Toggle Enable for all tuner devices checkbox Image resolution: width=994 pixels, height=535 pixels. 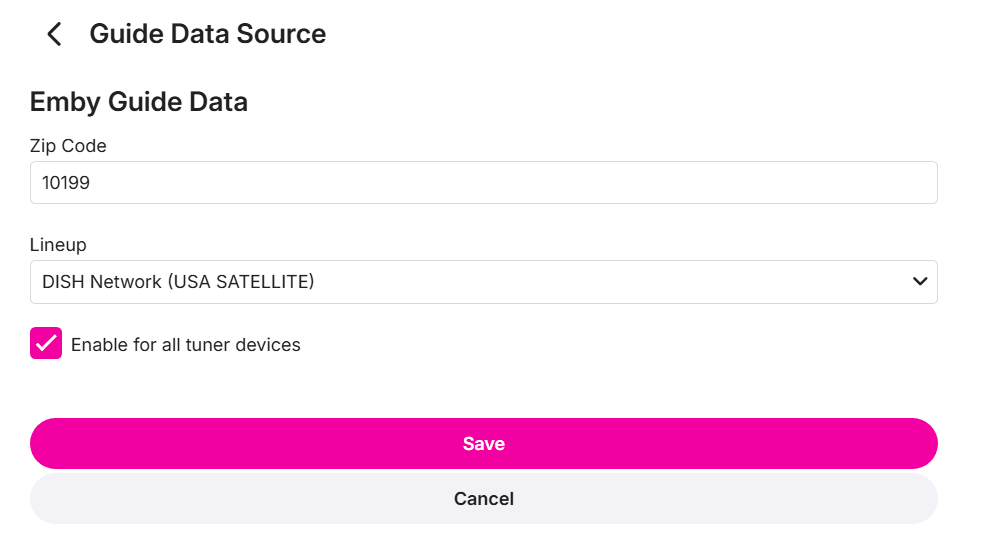pyautogui.click(x=46, y=344)
